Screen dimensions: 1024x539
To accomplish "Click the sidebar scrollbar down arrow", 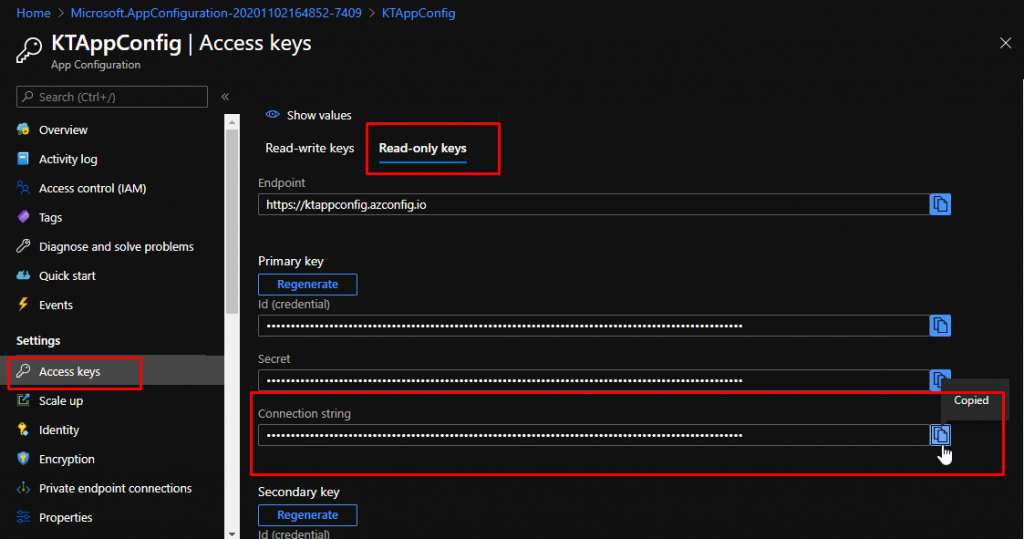I will coord(232,533).
